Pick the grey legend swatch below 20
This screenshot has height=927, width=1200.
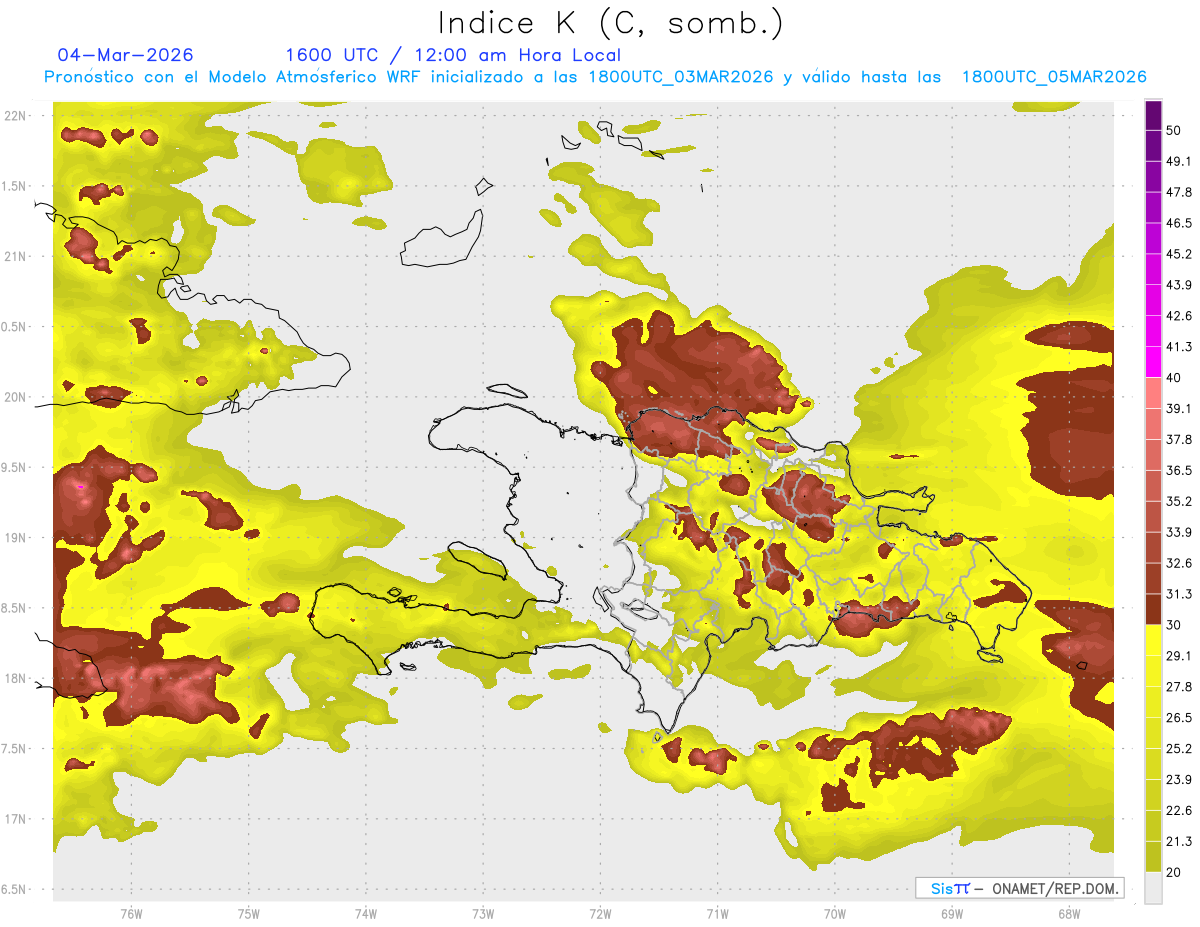point(1154,888)
